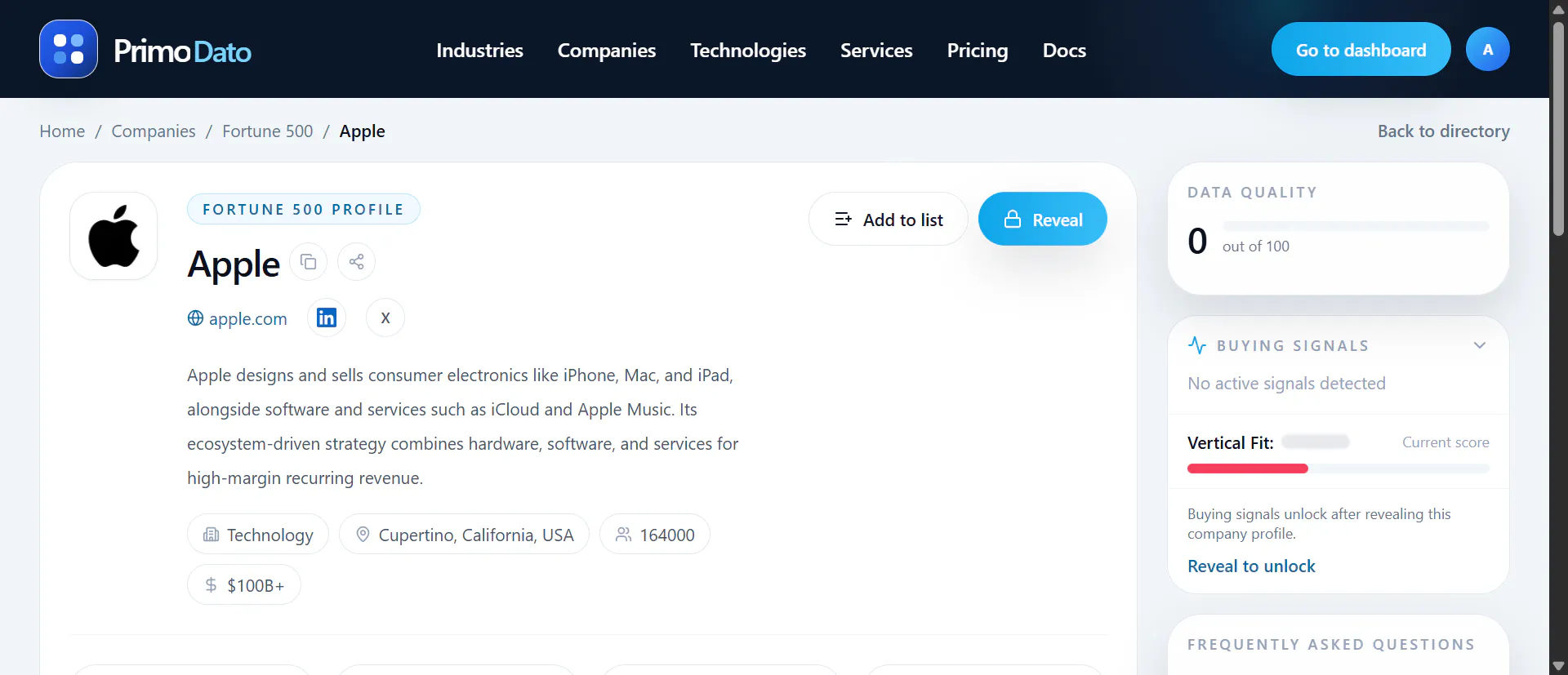
Task: Open the Services menu
Action: tap(876, 50)
